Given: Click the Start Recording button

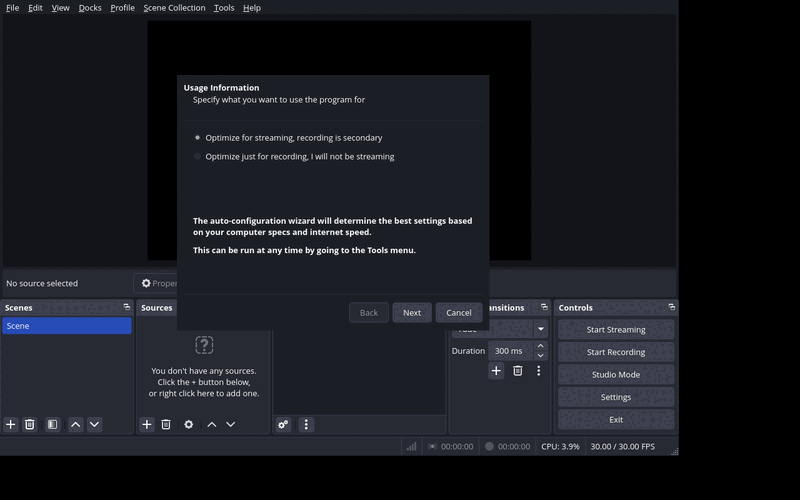Looking at the screenshot, I should coord(616,352).
